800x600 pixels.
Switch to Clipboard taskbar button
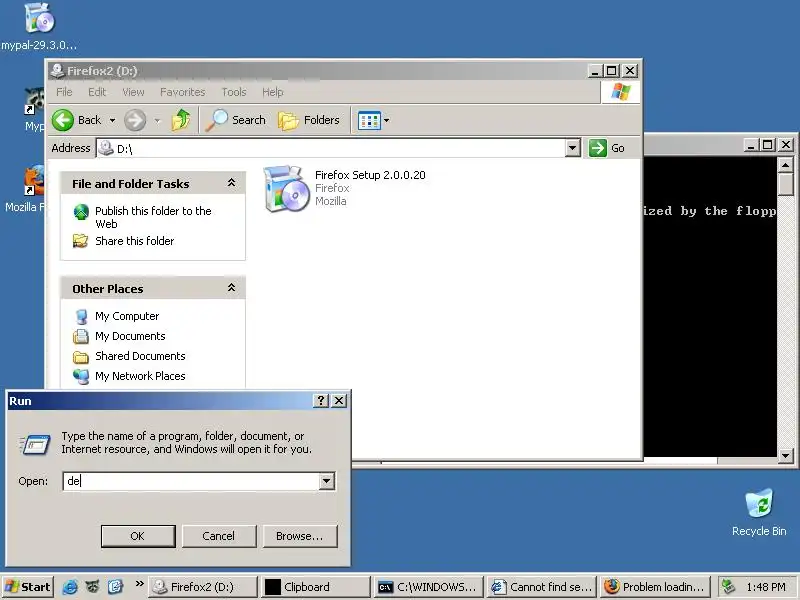316,587
